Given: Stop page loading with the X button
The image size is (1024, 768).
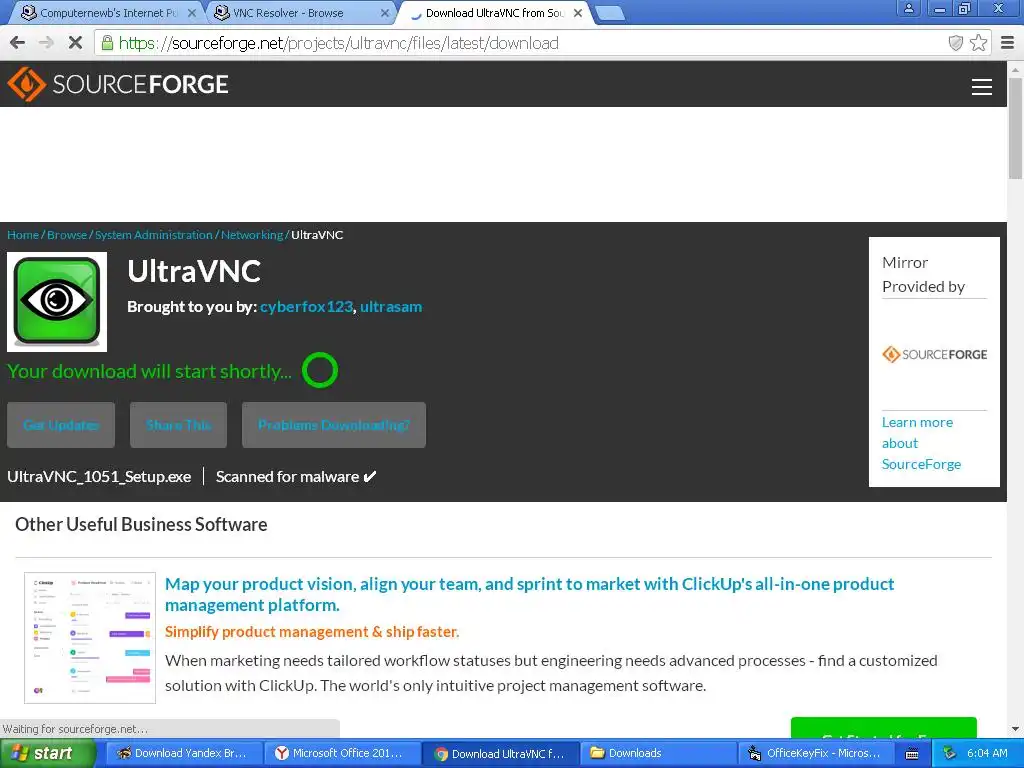Looking at the screenshot, I should [x=75, y=43].
